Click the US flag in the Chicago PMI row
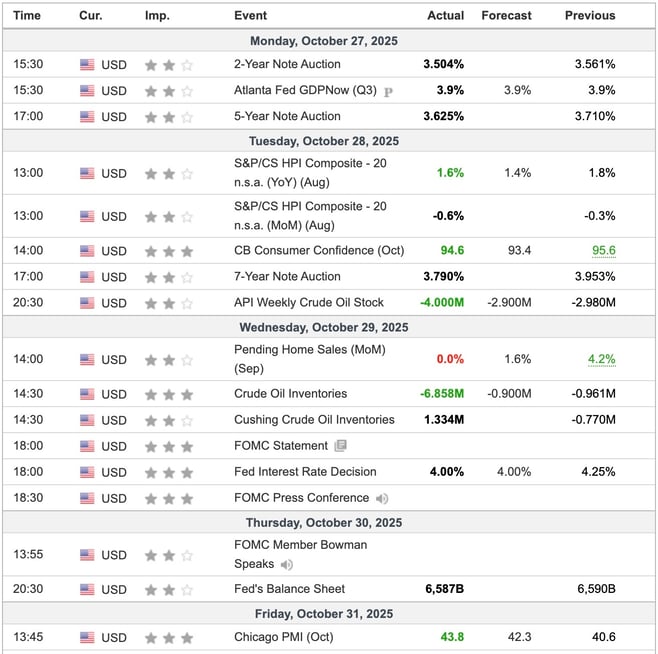 87,637
